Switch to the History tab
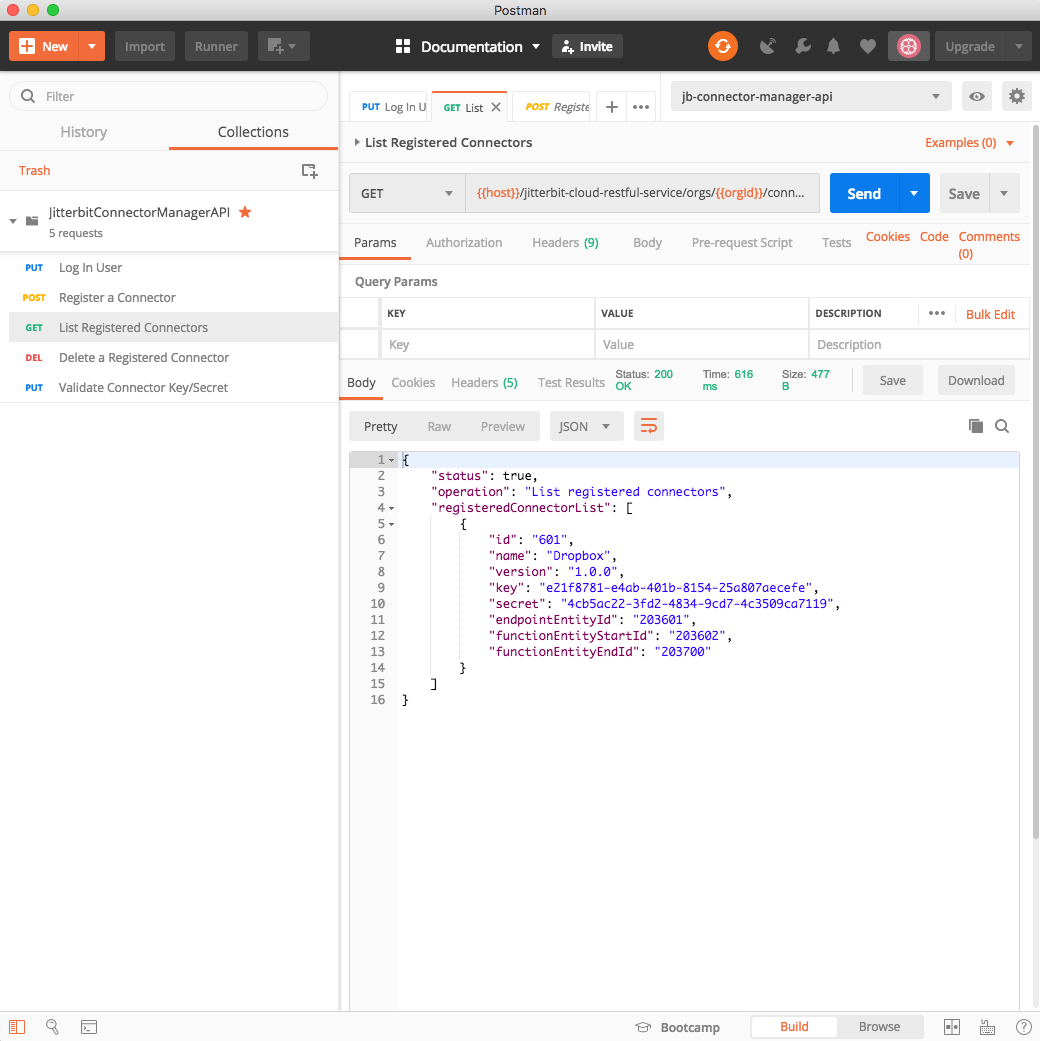Viewport: 1040px width, 1041px height. pyautogui.click(x=84, y=132)
